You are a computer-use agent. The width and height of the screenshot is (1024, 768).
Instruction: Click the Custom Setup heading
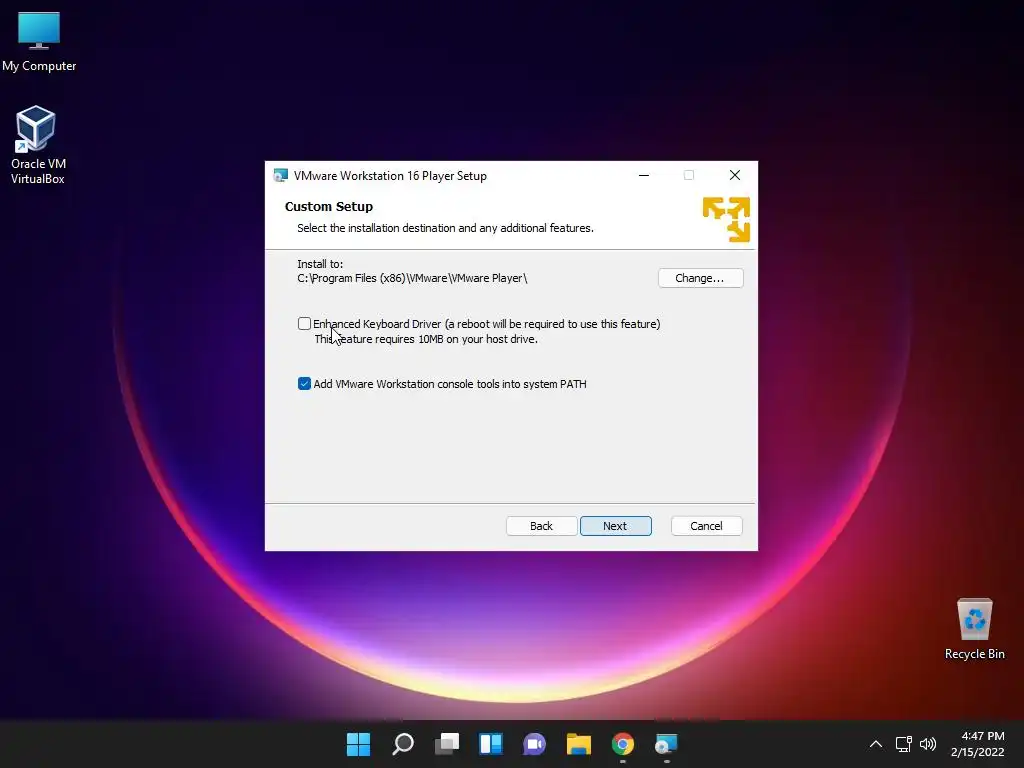point(328,206)
